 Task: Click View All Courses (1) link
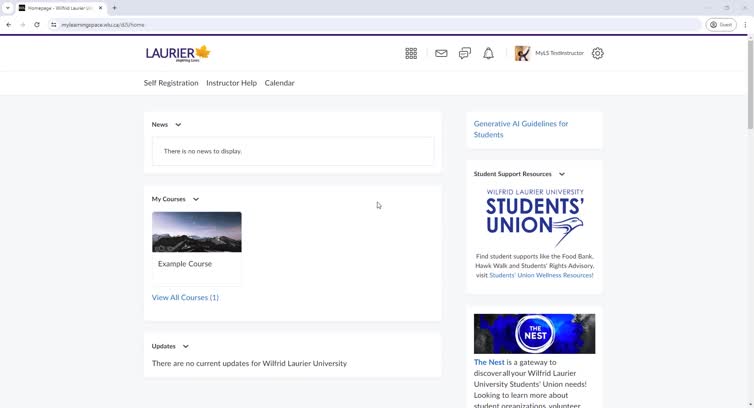click(185, 297)
